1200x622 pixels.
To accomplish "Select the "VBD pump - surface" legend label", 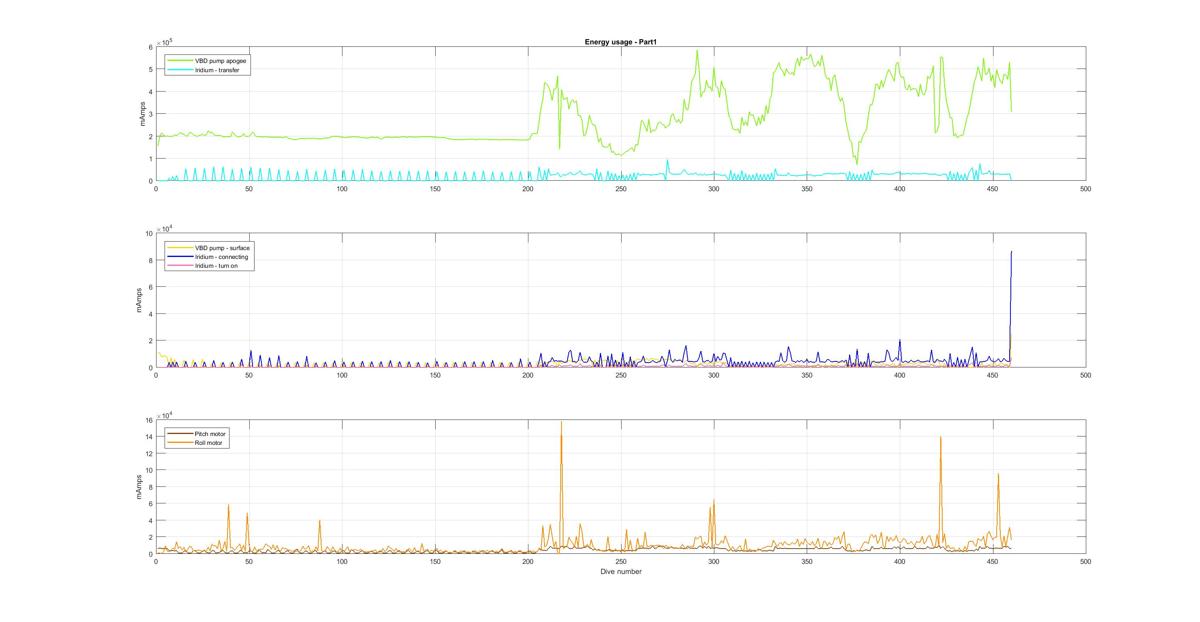I will tap(220, 247).
